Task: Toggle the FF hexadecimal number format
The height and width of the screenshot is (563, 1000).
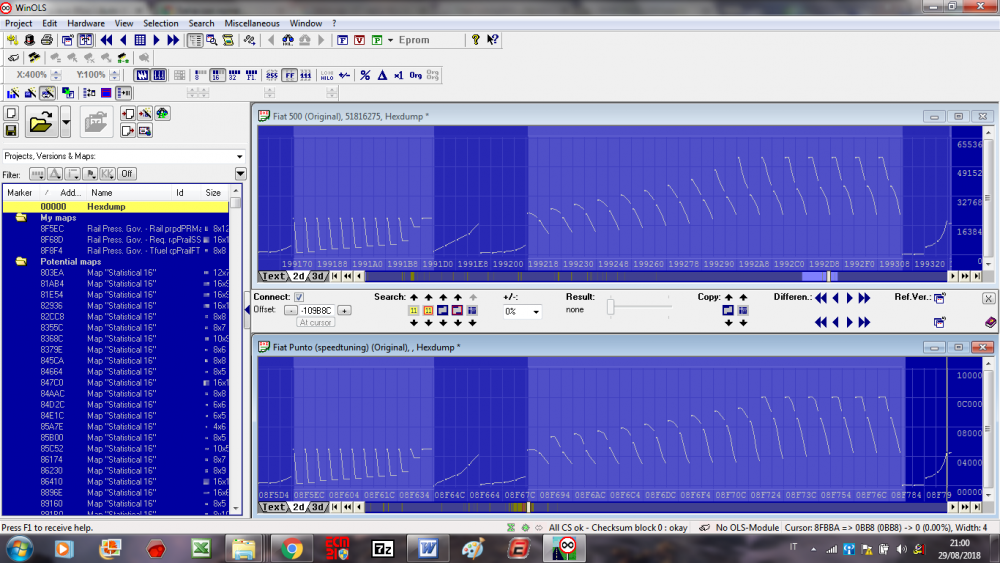Action: tap(290, 75)
